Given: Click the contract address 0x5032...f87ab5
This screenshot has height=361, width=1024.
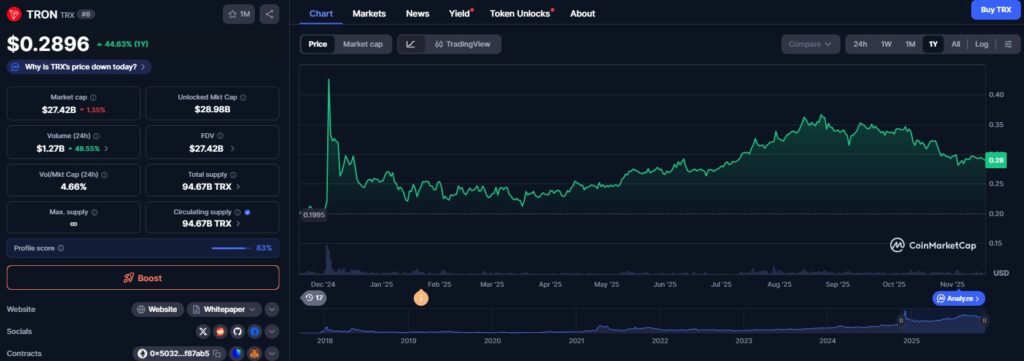Looking at the screenshot, I should point(180,354).
